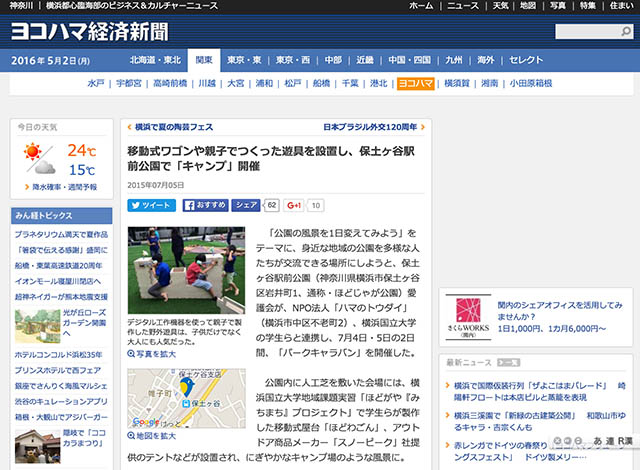Open 特集 in the top menu
The height and width of the screenshot is (470, 640).
pyautogui.click(x=588, y=6)
